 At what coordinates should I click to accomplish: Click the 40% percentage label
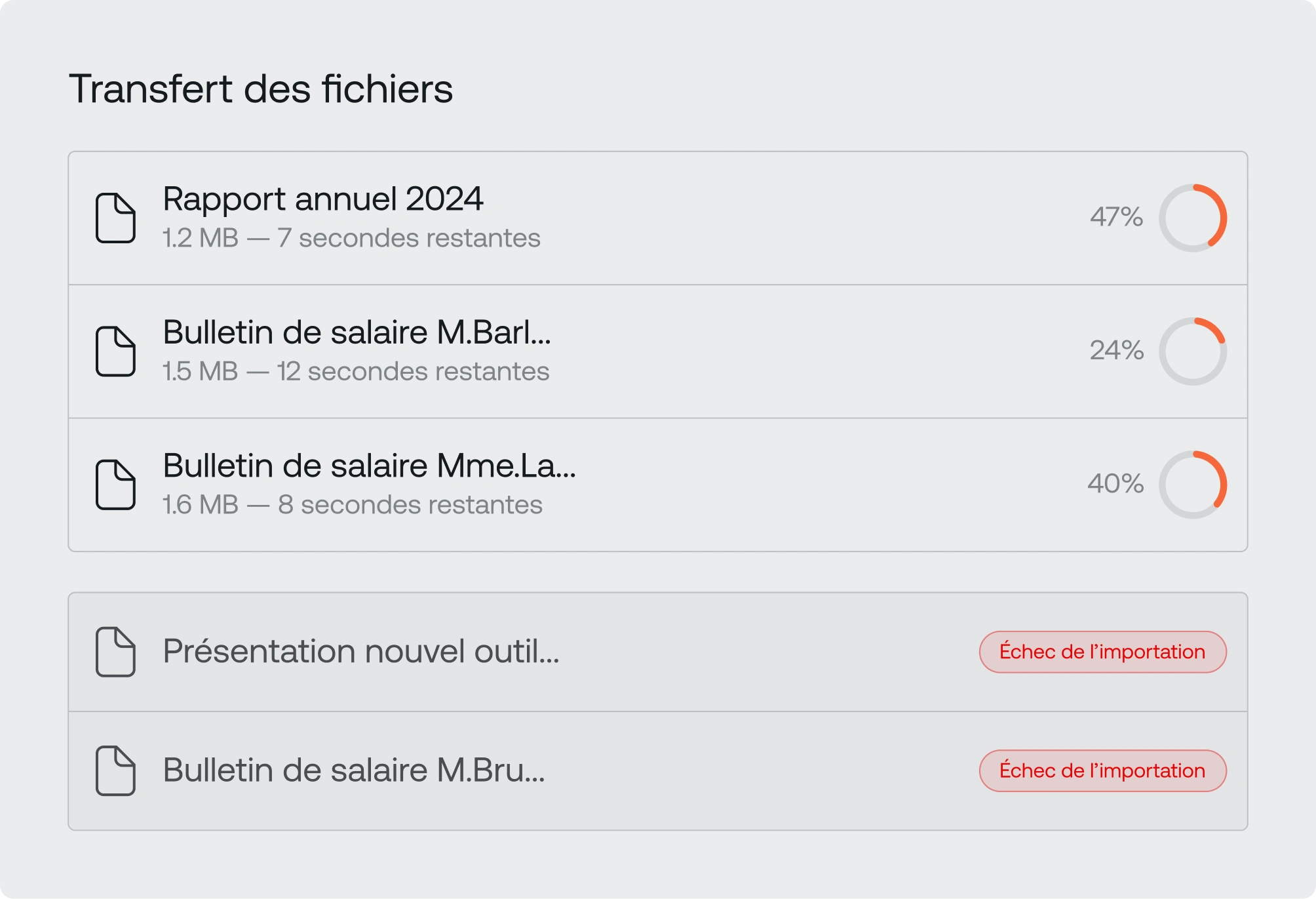tap(1115, 484)
